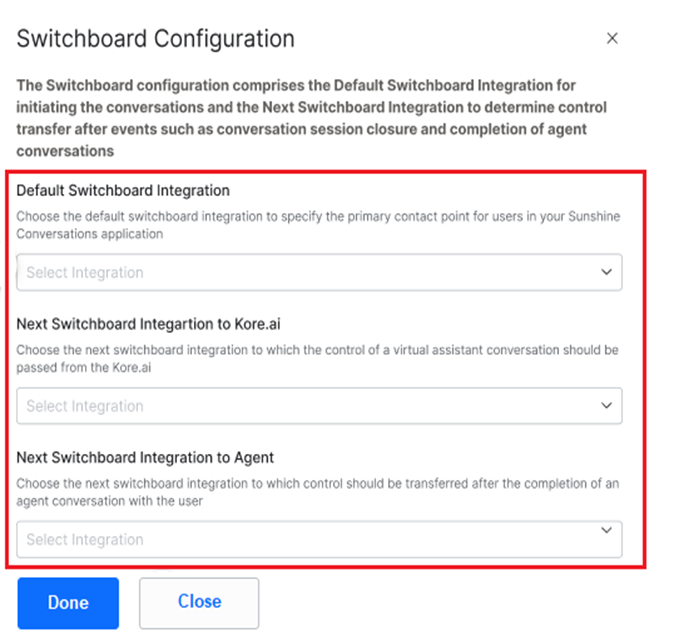
Task: Open the Next Switchboard Integration to Kore.ai dropdown
Action: click(319, 406)
